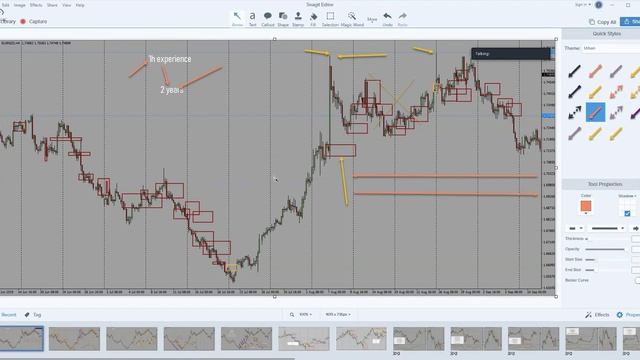The width and height of the screenshot is (640, 360).
Task: Click the red Capture record icon
Action: click(23, 21)
